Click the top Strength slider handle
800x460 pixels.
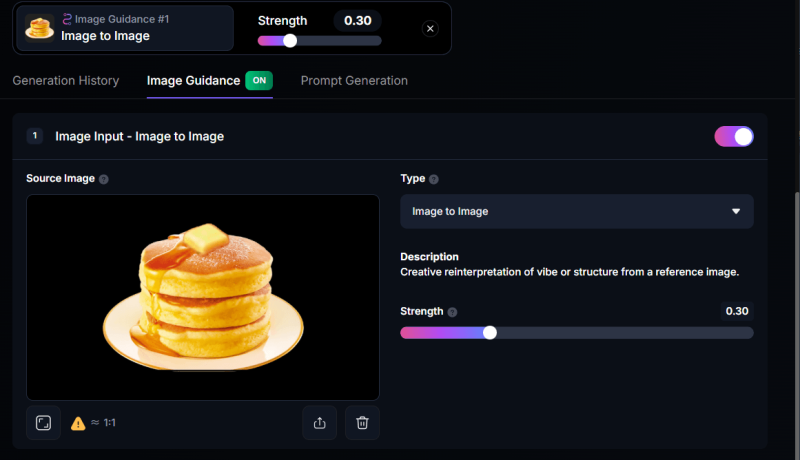point(290,41)
